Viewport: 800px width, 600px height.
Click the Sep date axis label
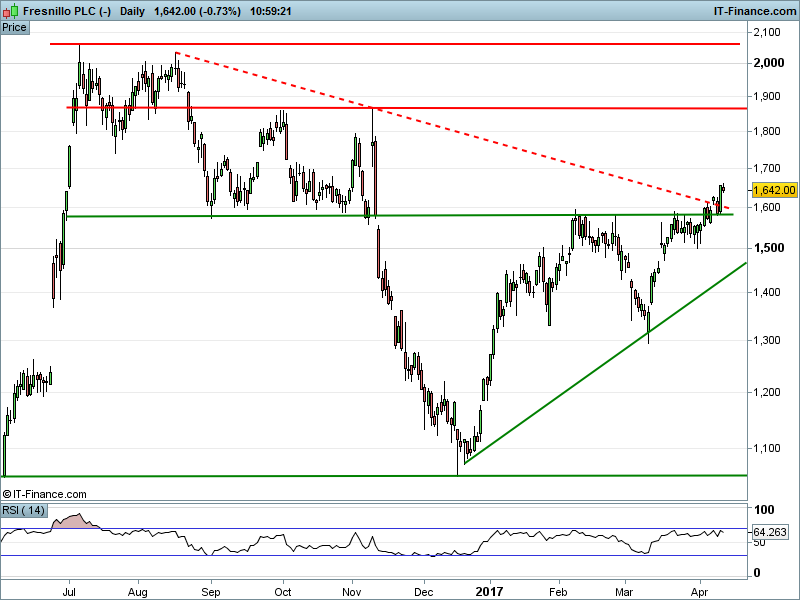click(x=211, y=592)
